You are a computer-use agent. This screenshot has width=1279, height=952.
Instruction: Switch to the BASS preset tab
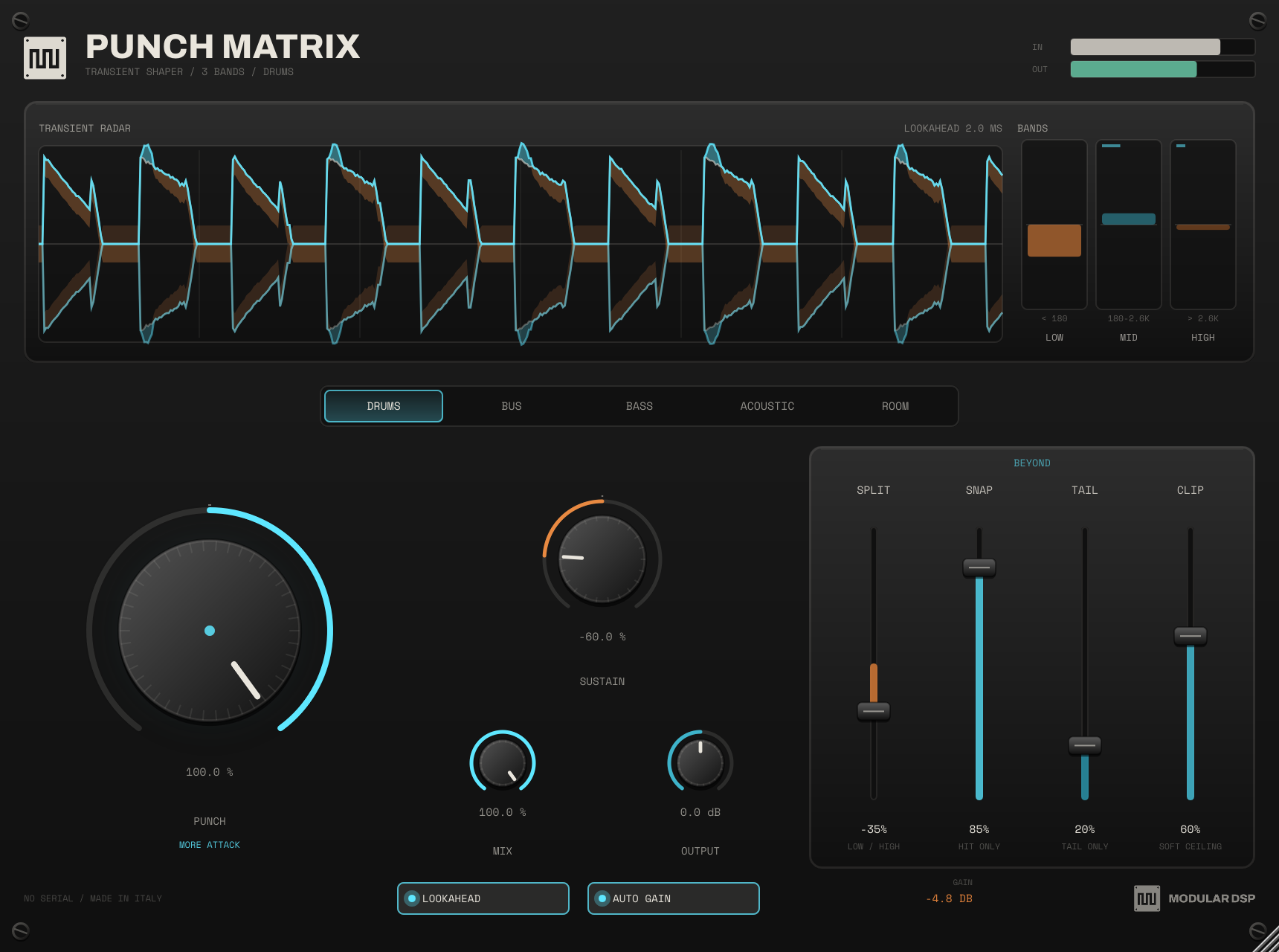639,406
